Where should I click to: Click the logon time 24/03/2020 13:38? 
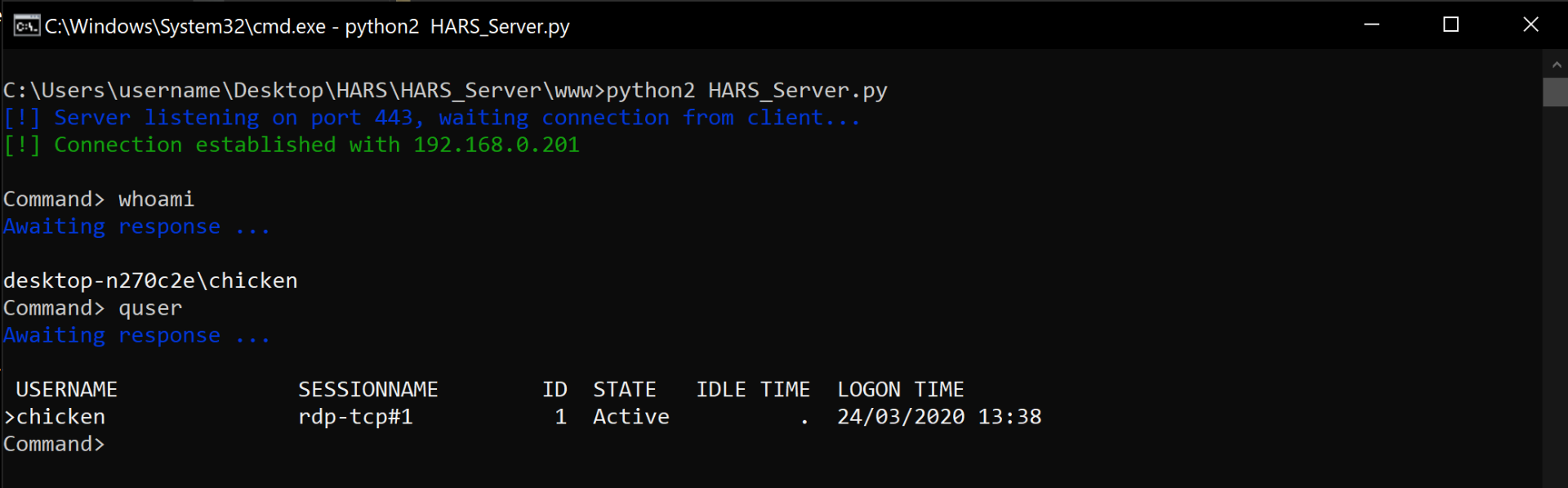(939, 417)
